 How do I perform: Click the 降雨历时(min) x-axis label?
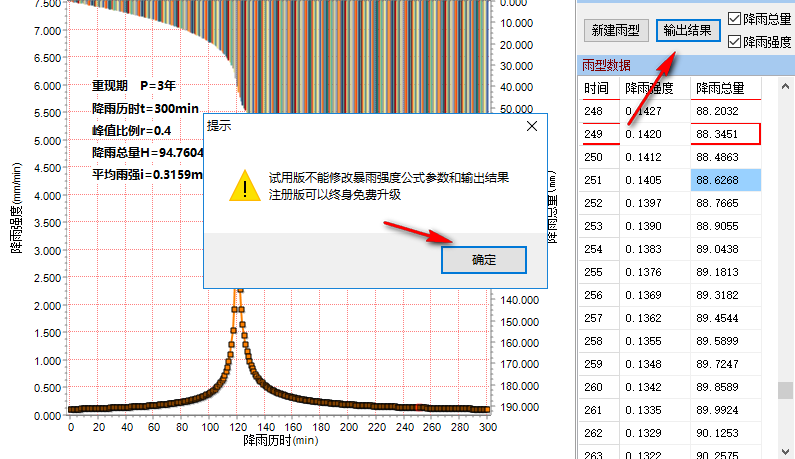tap(280, 440)
